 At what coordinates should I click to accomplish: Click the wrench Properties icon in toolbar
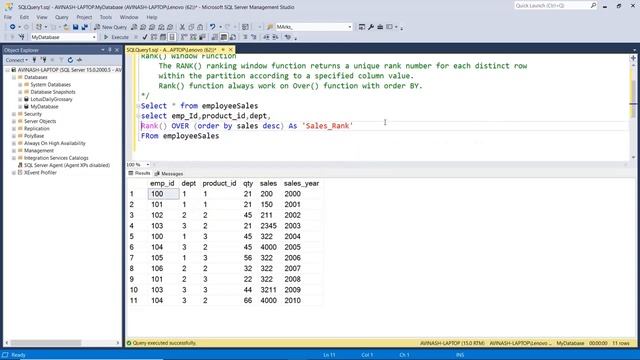coord(371,27)
